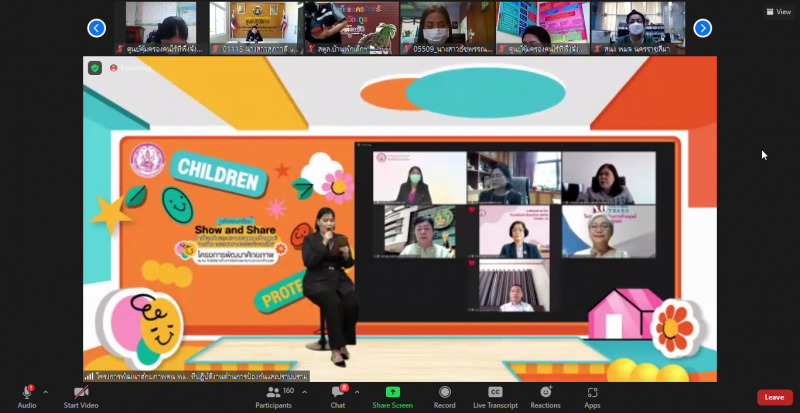Viewport: 800px width, 413px height.
Task: Select the 05509 masked participant thumbnail
Action: point(447,28)
